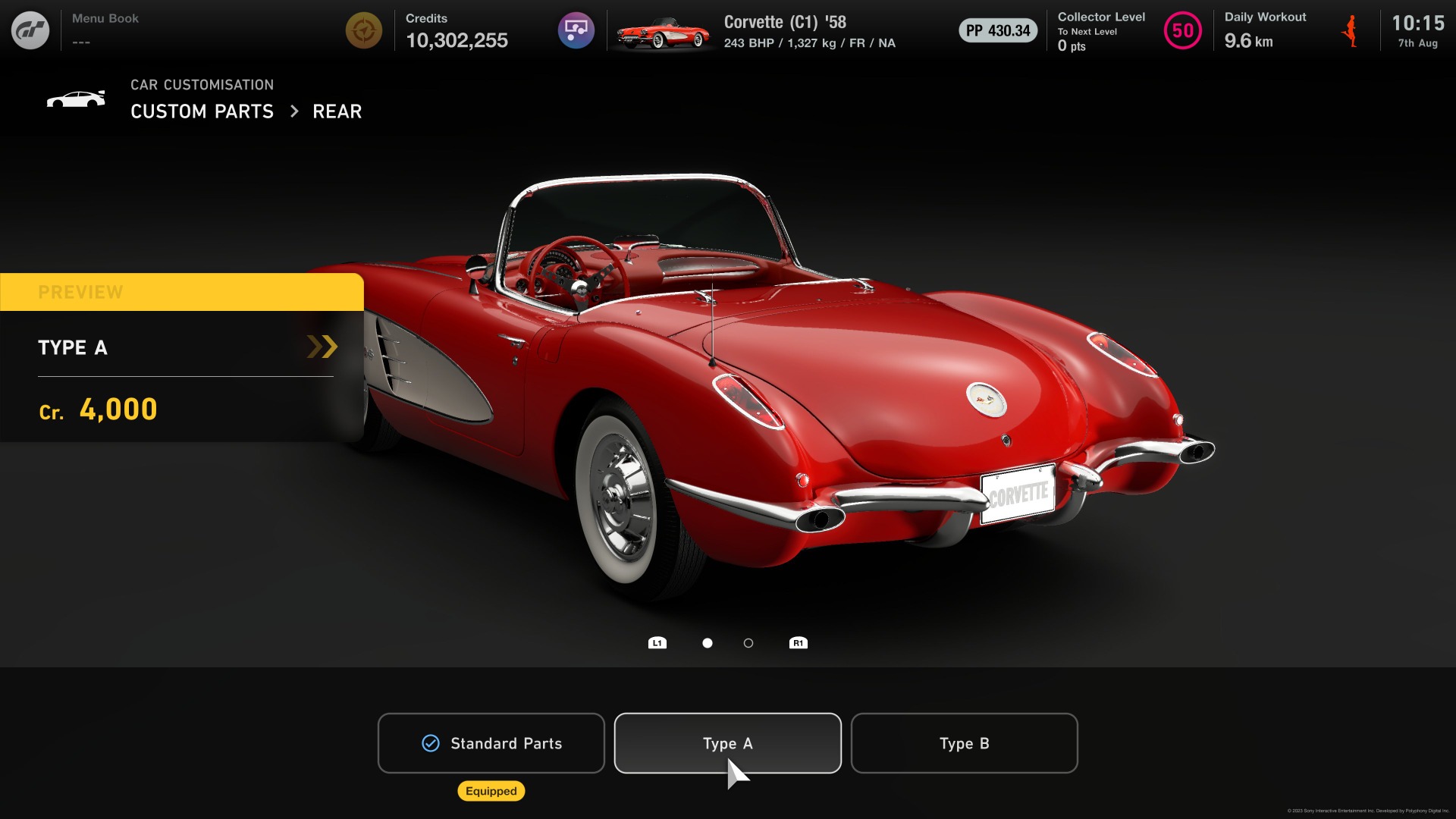Click the PP 430.34 performance badge
This screenshot has height=819, width=1456.
998,30
